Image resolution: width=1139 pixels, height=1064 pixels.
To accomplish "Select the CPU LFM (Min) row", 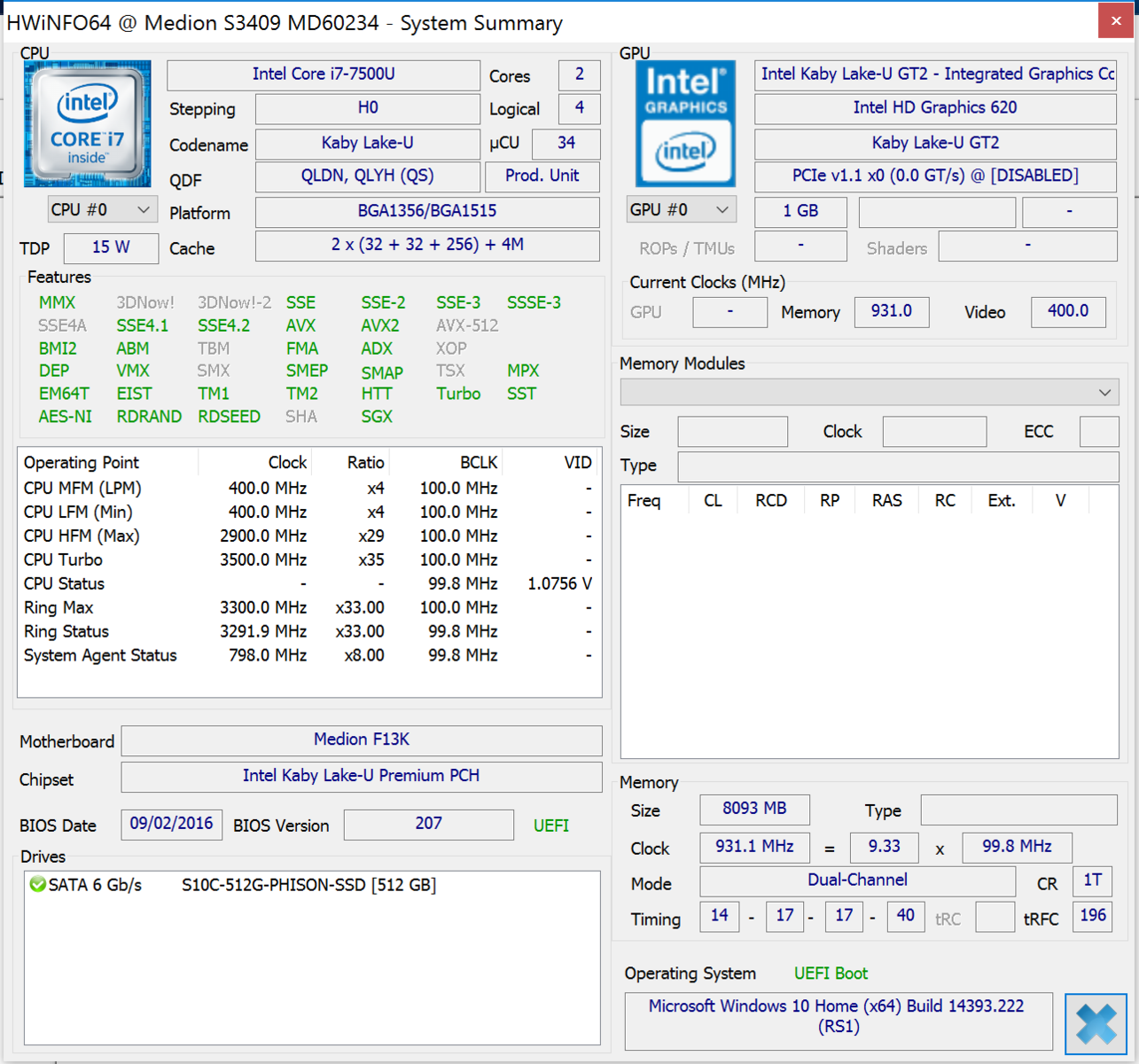I will click(308, 512).
